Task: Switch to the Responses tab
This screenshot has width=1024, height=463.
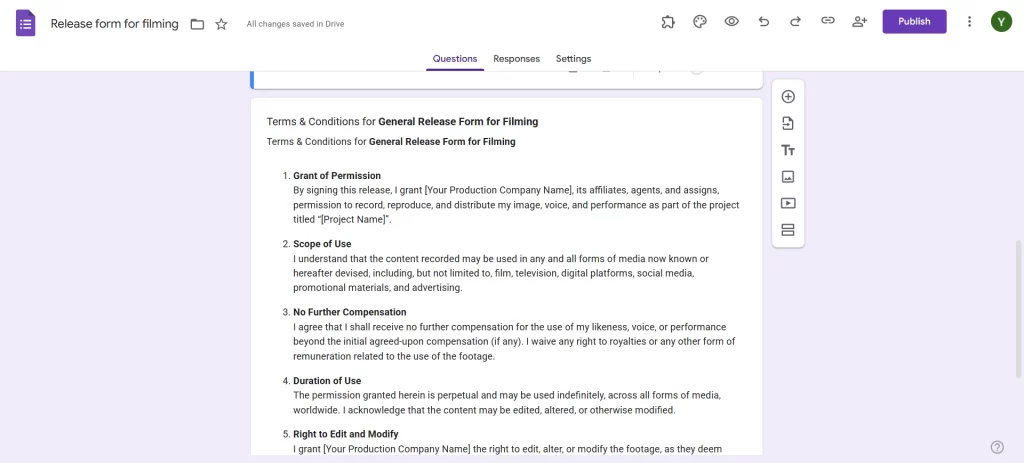Action: click(517, 59)
